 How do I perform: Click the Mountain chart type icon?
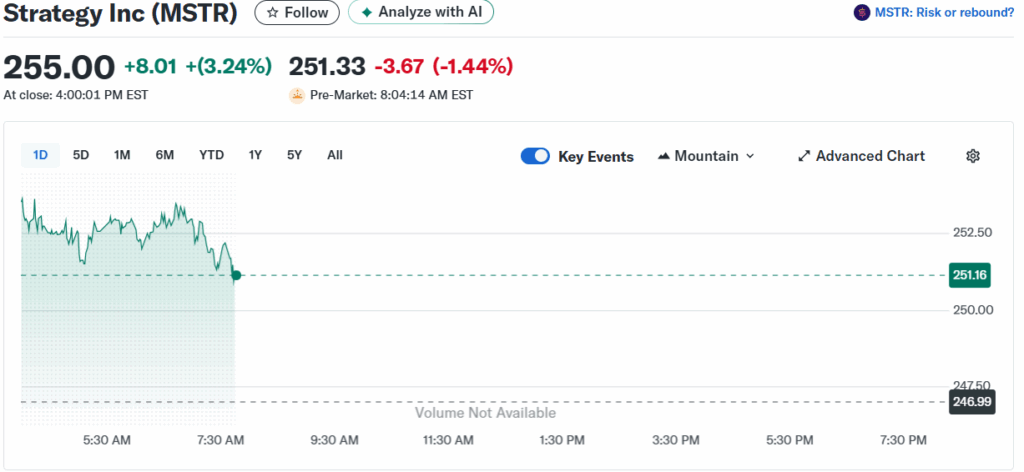point(664,156)
